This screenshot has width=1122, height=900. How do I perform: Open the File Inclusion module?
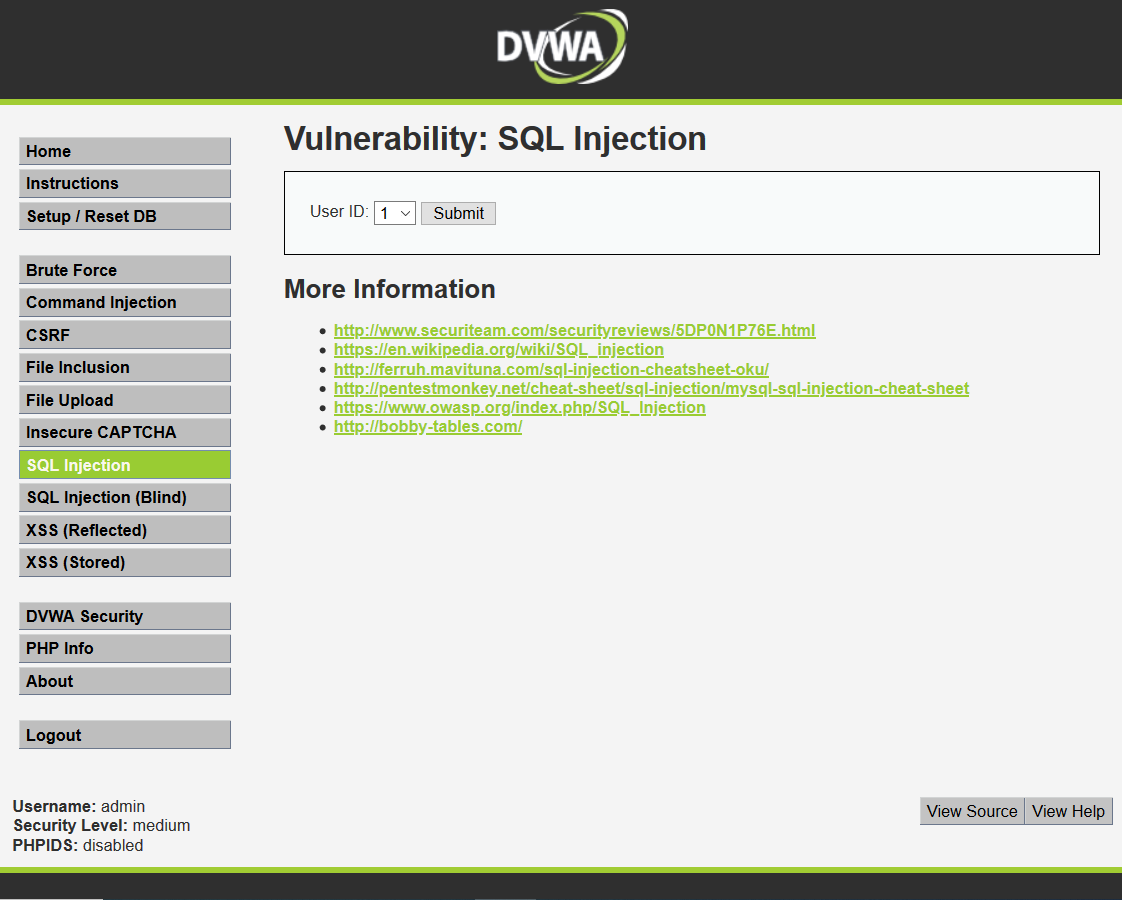[125, 367]
